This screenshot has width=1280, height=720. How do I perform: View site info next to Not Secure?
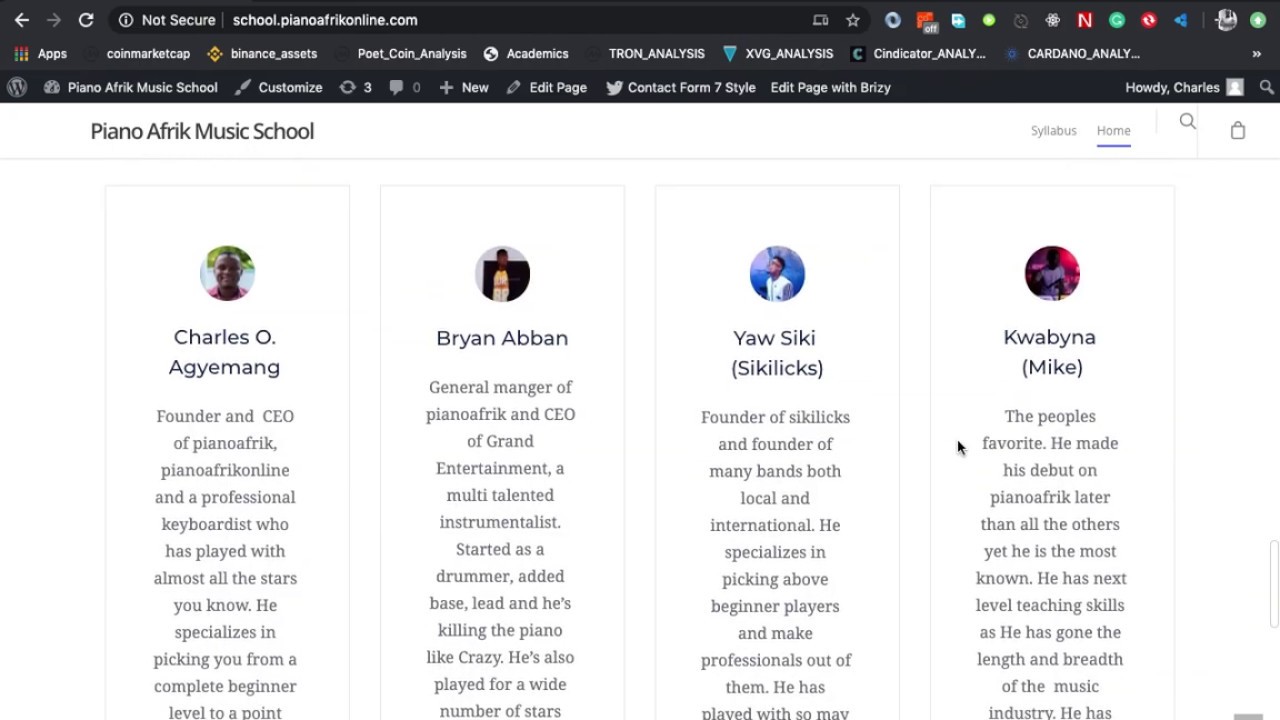[126, 20]
